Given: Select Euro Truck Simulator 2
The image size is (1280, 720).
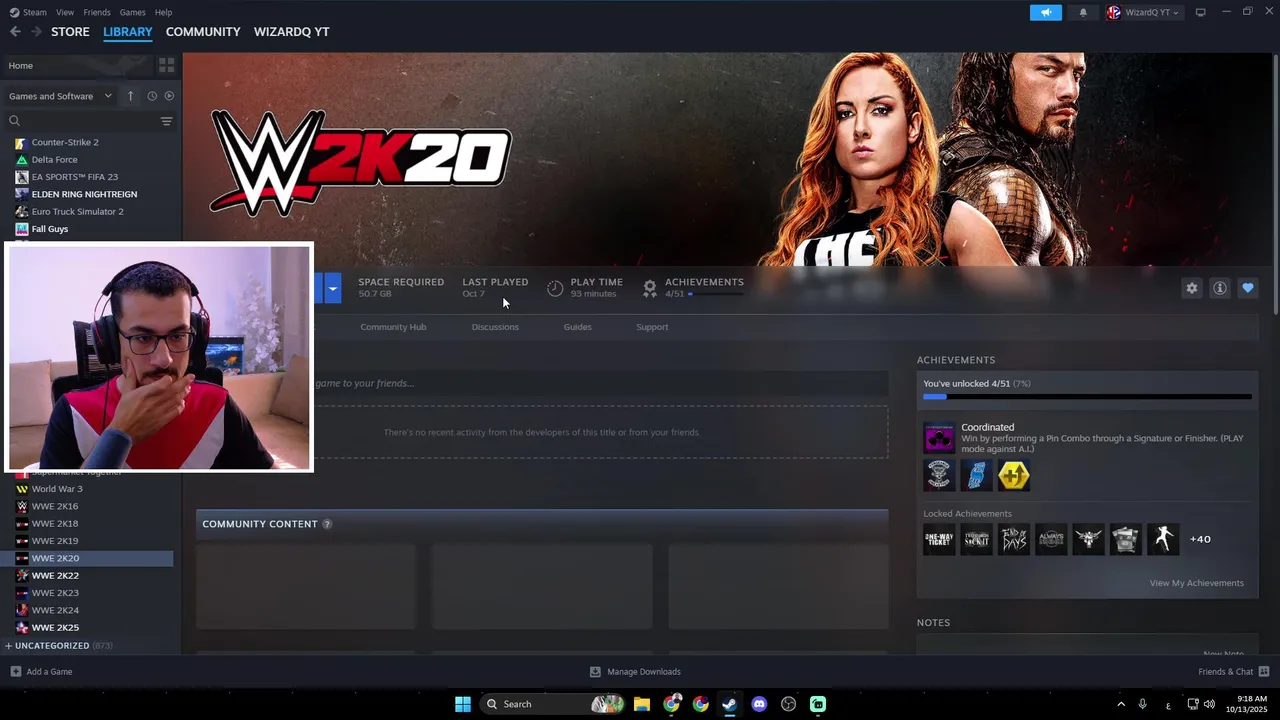Looking at the screenshot, I should [x=77, y=212].
